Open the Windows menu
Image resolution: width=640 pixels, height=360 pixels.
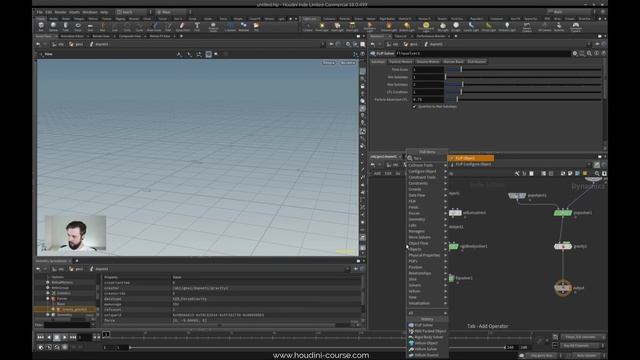point(90,12)
